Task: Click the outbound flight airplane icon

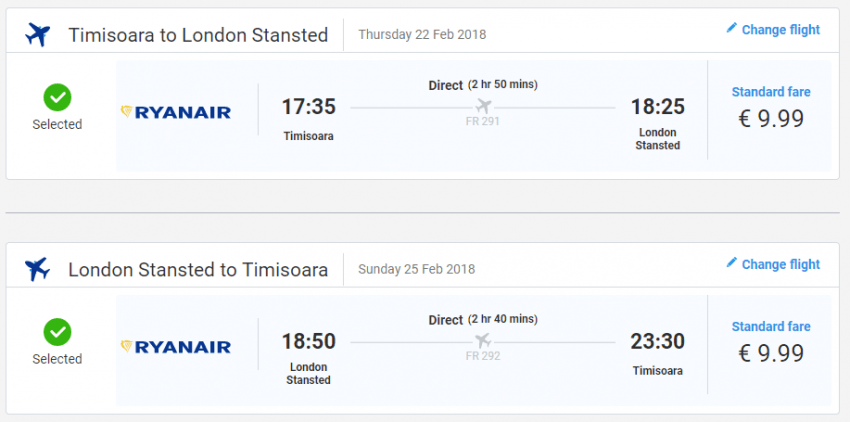Action: pyautogui.click(x=37, y=35)
